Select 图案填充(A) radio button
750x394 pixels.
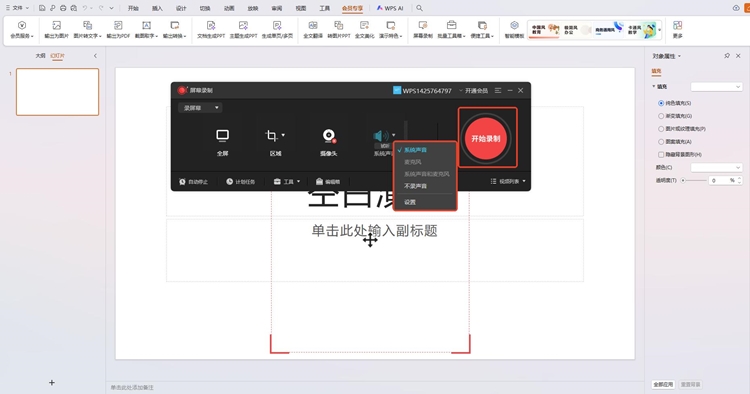point(661,142)
